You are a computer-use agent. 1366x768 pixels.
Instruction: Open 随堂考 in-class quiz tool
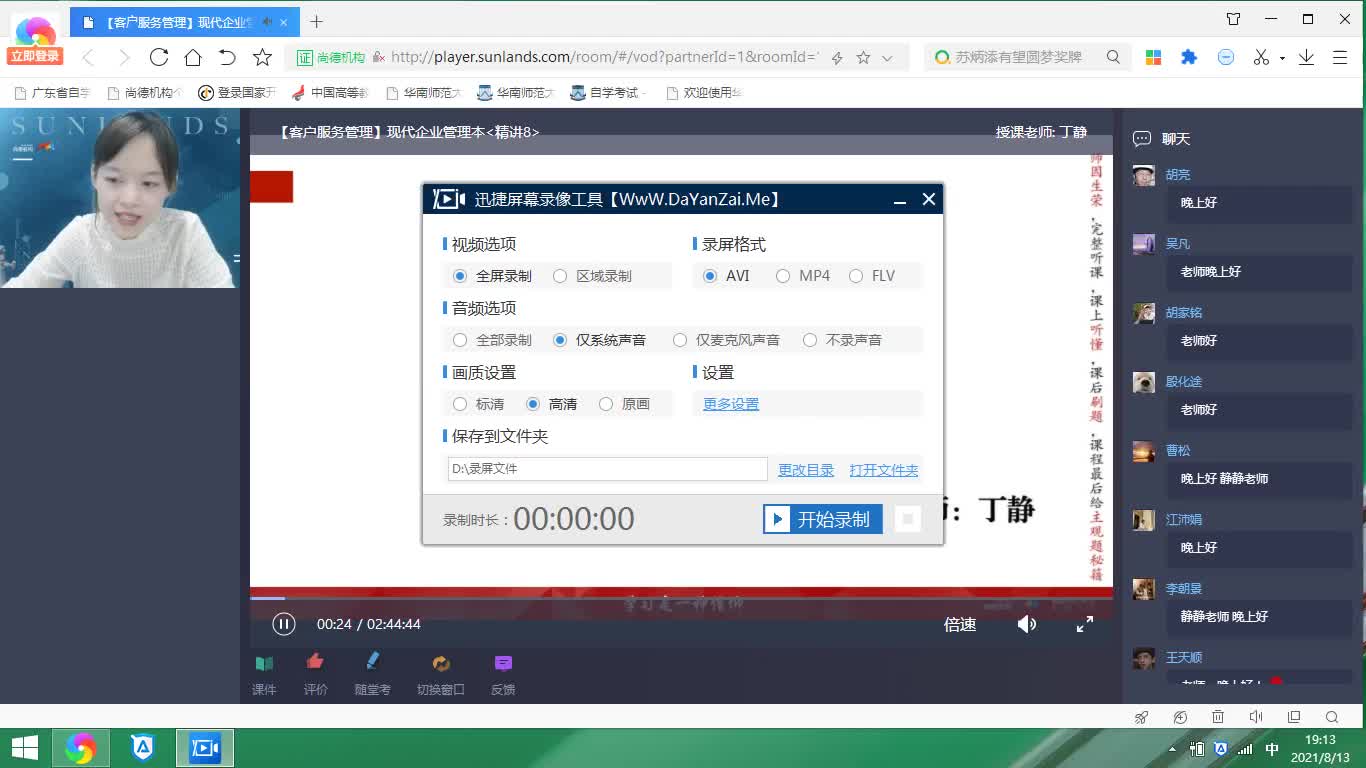(372, 674)
